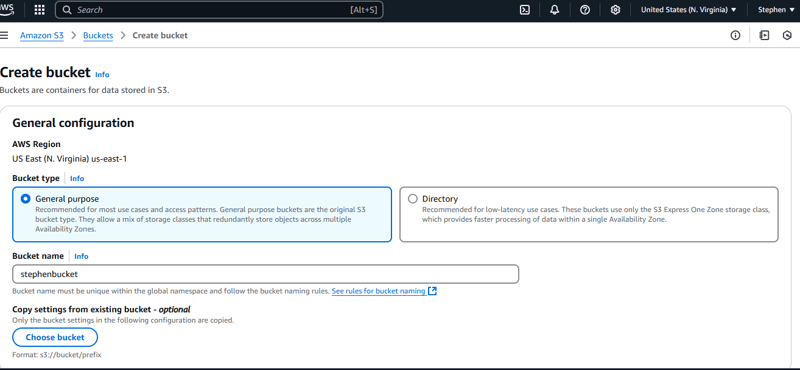The width and height of the screenshot is (800, 370).
Task: Go to Amazon S3 breadcrumb
Action: click(x=42, y=35)
